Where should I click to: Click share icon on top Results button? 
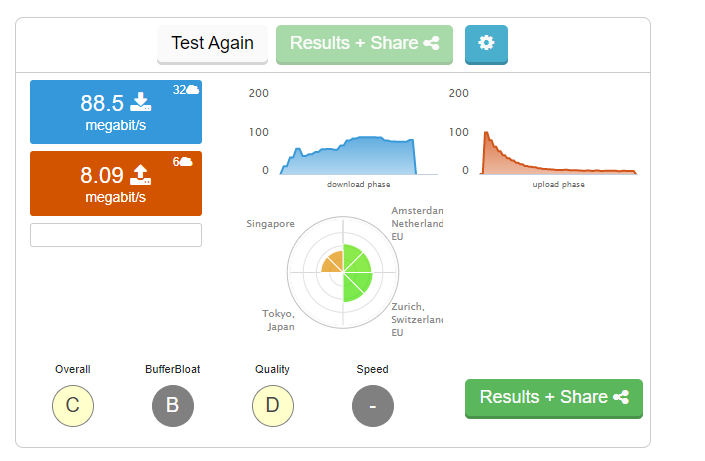tap(431, 43)
